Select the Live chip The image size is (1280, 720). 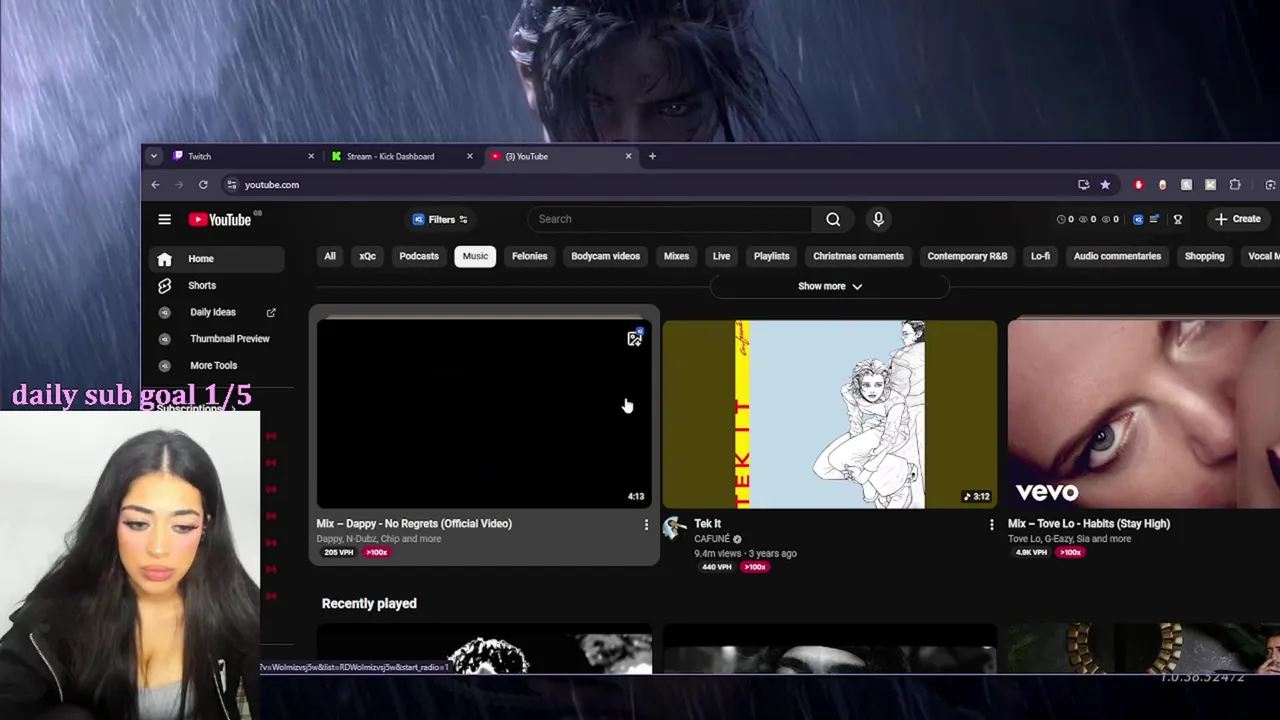(721, 256)
